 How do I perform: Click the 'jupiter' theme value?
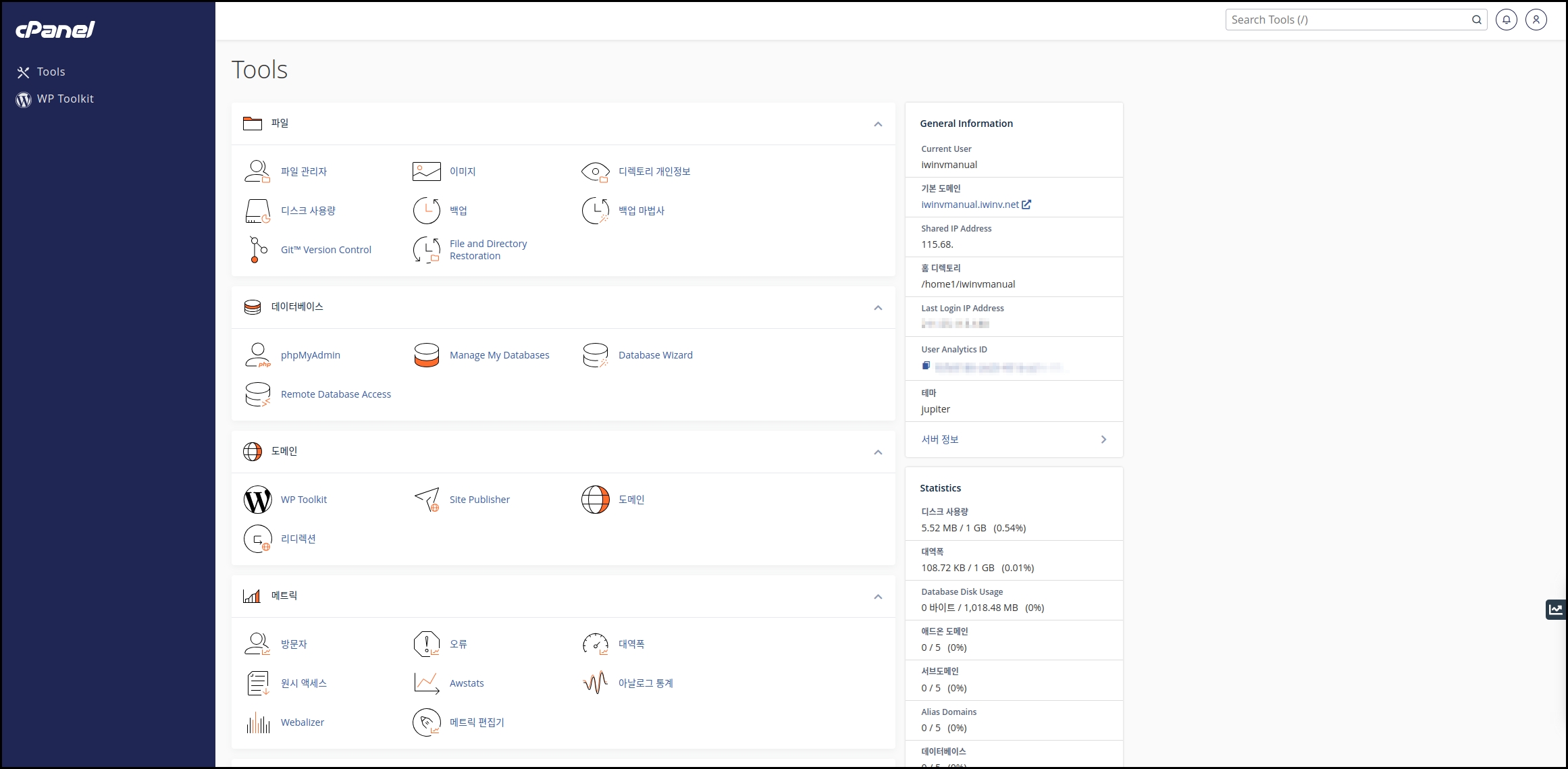coord(935,409)
